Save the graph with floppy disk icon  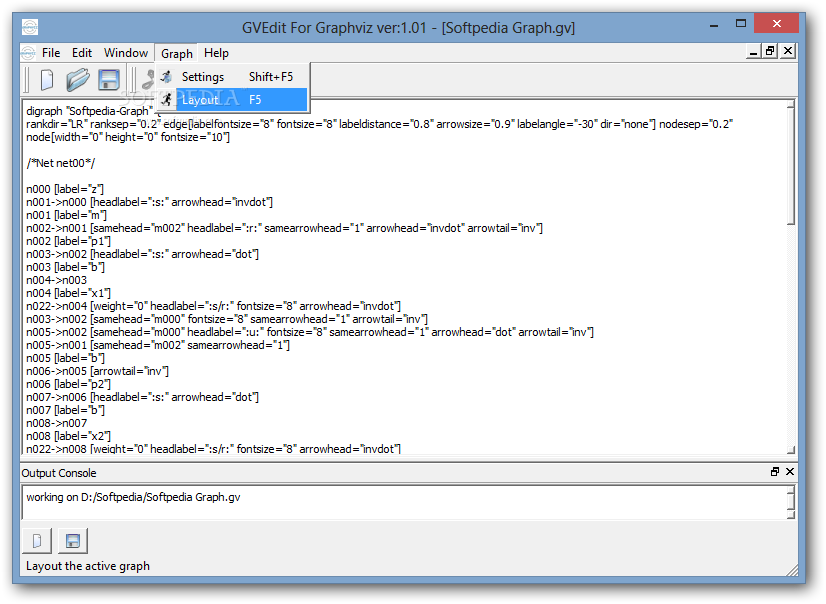coord(109,80)
